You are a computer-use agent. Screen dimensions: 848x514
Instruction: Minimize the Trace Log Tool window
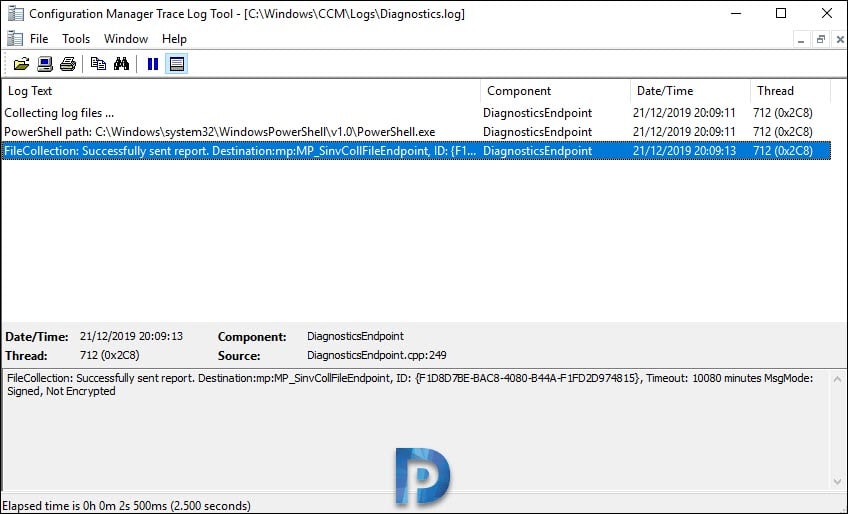pos(736,13)
